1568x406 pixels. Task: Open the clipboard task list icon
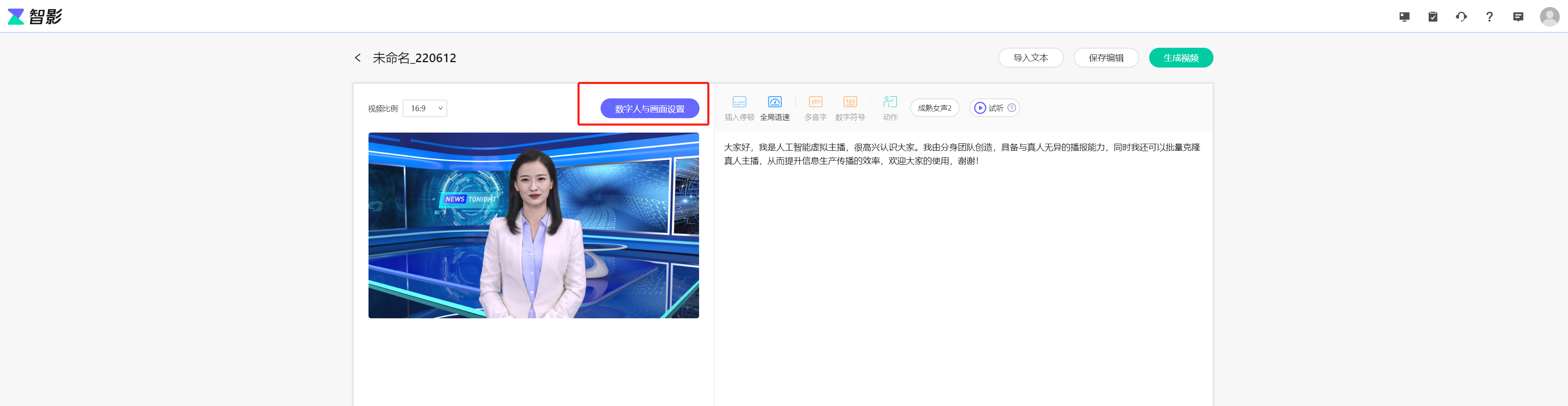coord(1433,17)
